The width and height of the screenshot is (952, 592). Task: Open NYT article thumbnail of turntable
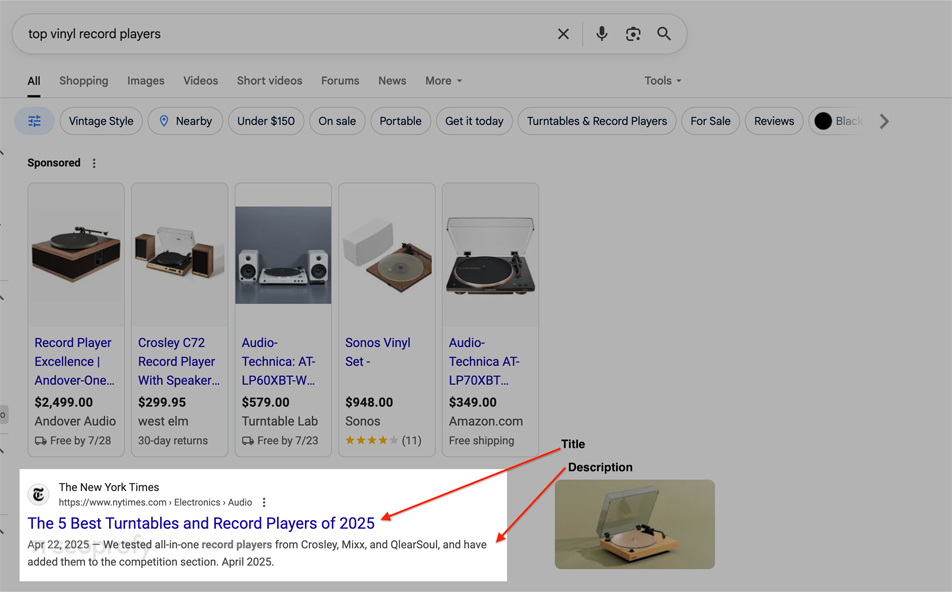(634, 524)
